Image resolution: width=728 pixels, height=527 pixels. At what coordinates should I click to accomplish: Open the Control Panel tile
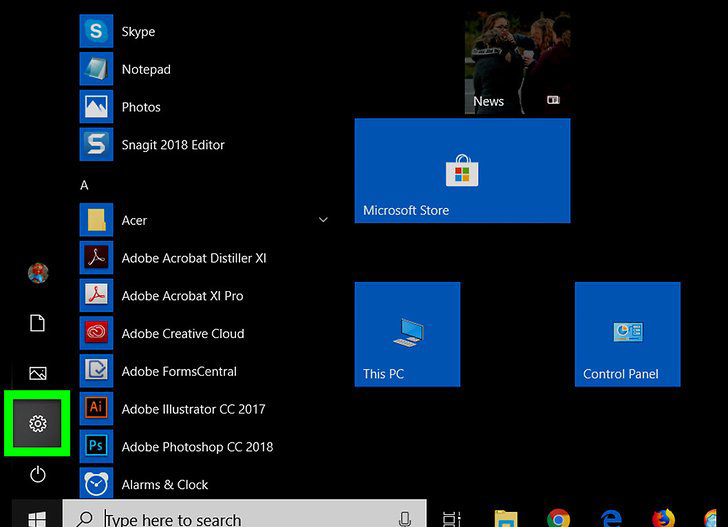click(x=628, y=334)
